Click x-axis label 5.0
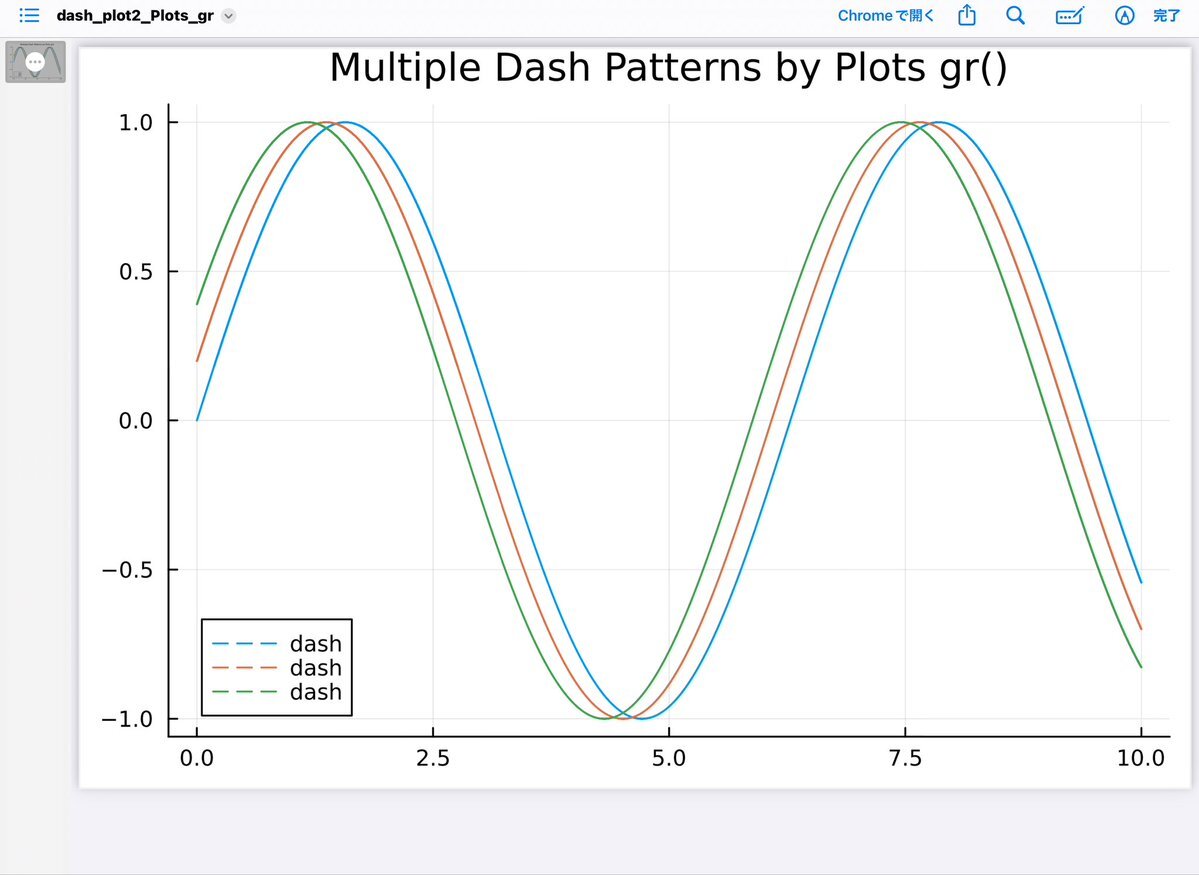 (668, 758)
